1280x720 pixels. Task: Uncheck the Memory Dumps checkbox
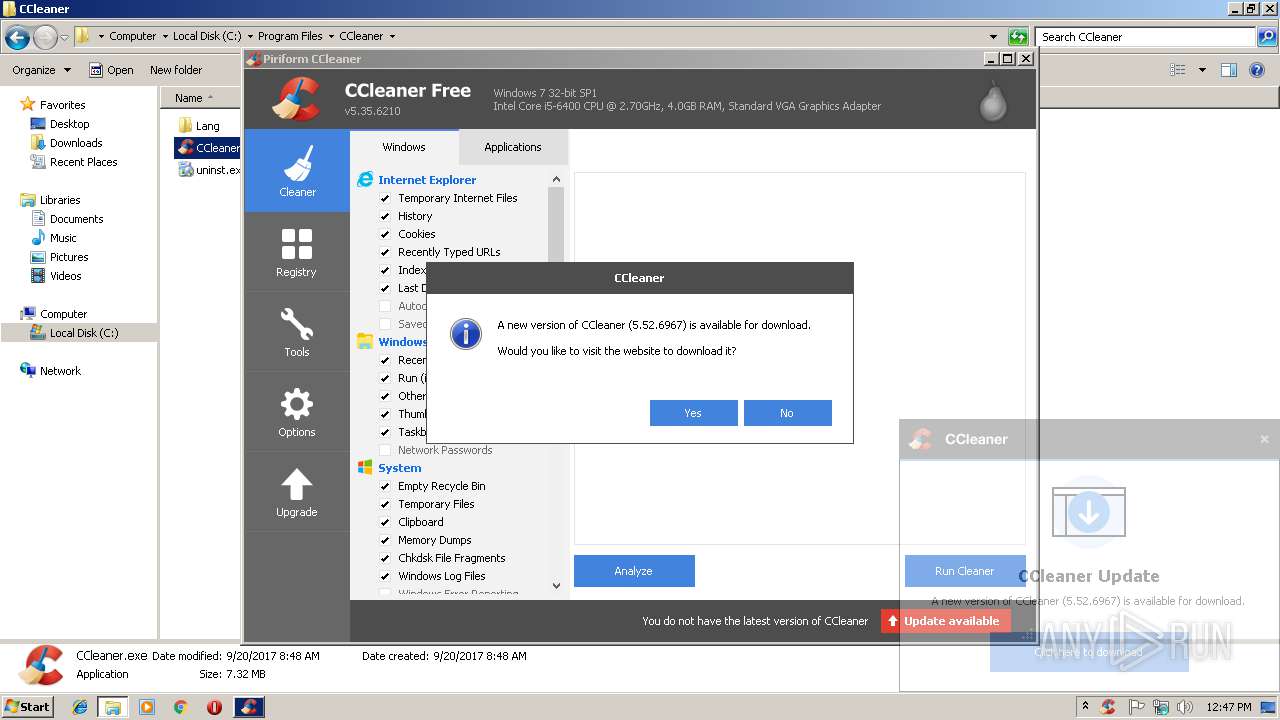point(385,540)
